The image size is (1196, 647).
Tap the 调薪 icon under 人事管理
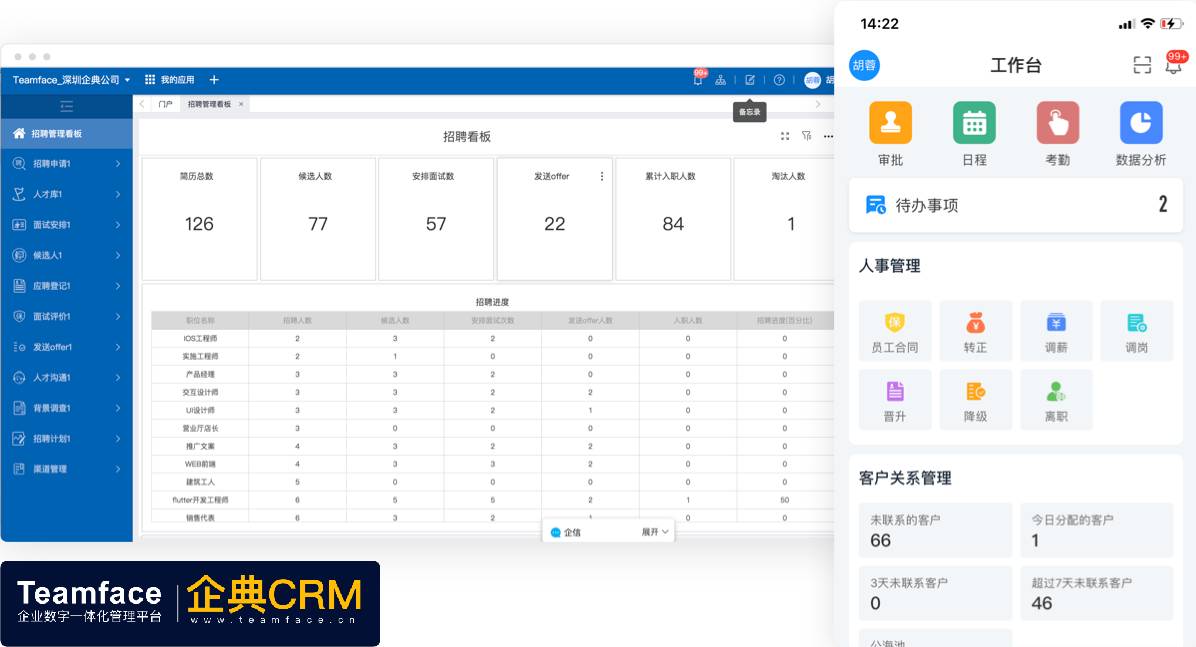click(1056, 323)
